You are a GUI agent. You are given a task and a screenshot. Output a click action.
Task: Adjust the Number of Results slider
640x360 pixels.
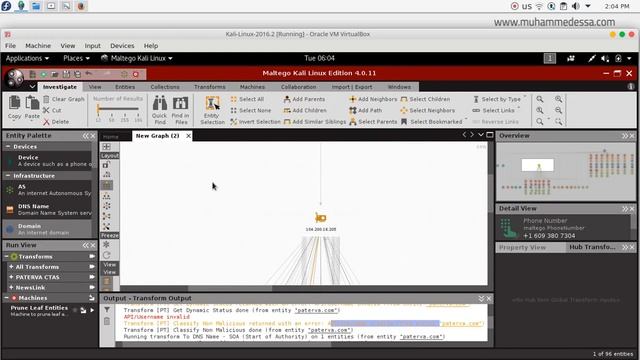(x=118, y=109)
